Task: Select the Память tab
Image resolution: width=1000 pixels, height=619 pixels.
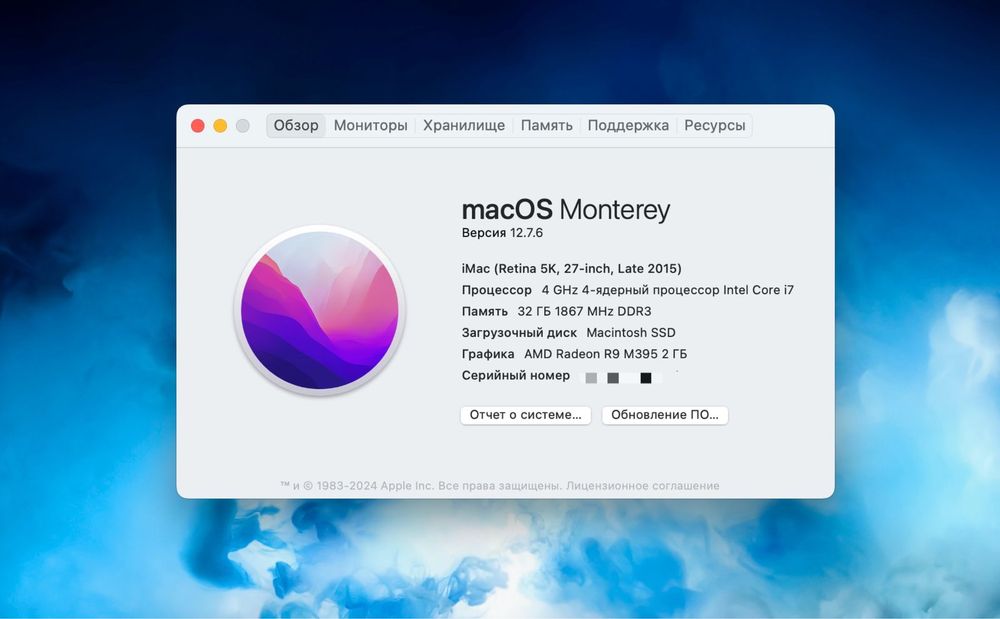Action: tap(547, 126)
